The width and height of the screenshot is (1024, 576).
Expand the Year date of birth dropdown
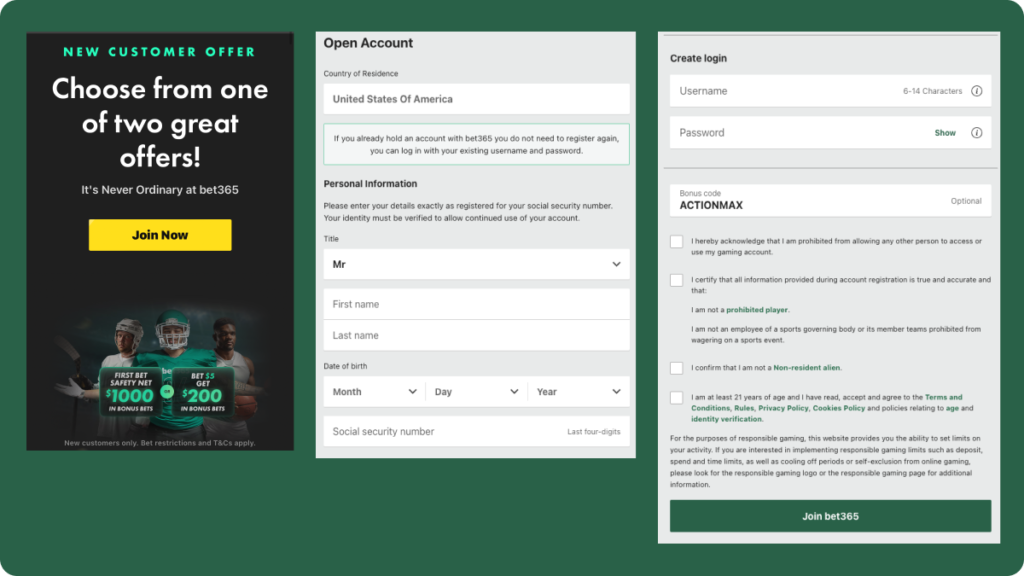pyautogui.click(x=579, y=392)
